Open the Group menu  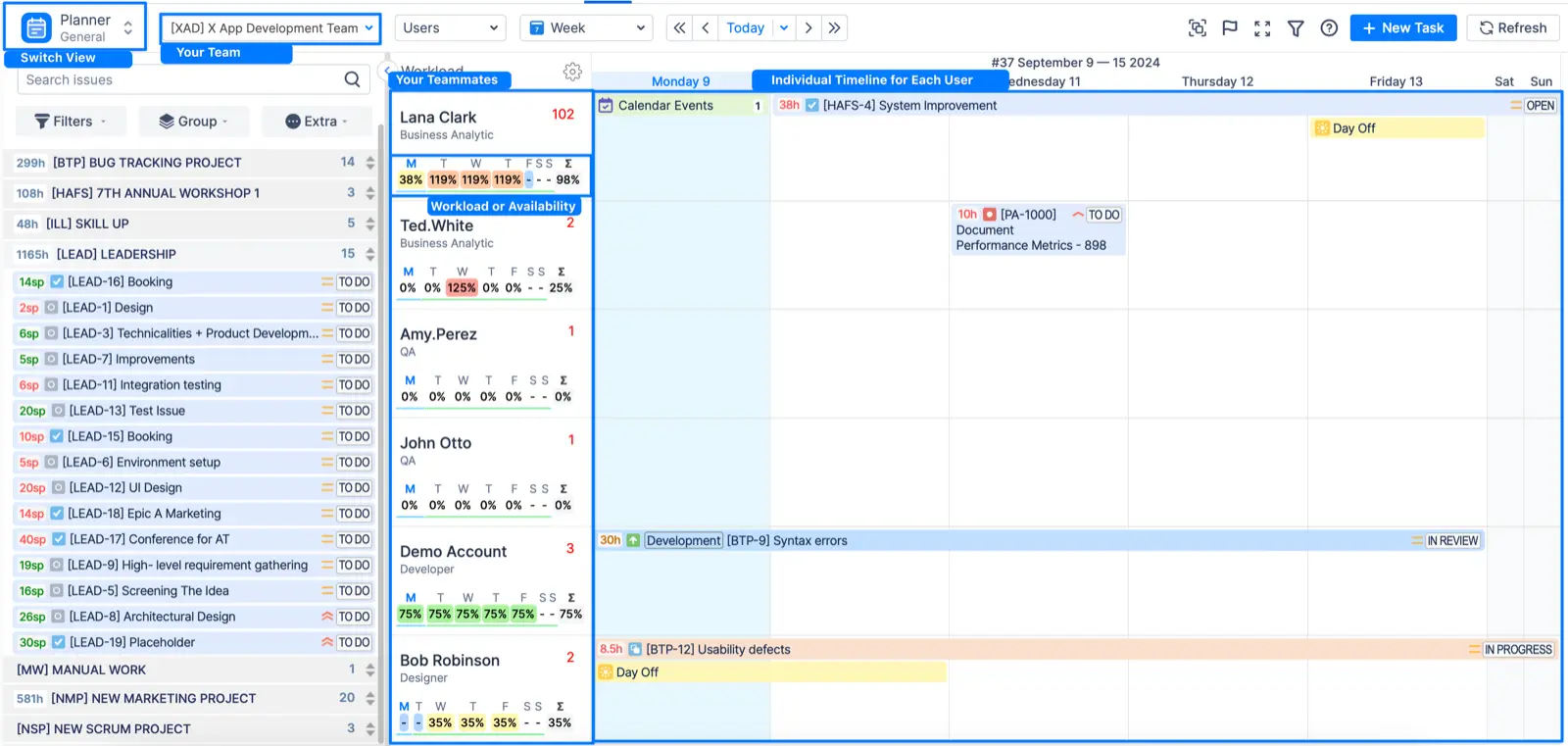(x=194, y=122)
